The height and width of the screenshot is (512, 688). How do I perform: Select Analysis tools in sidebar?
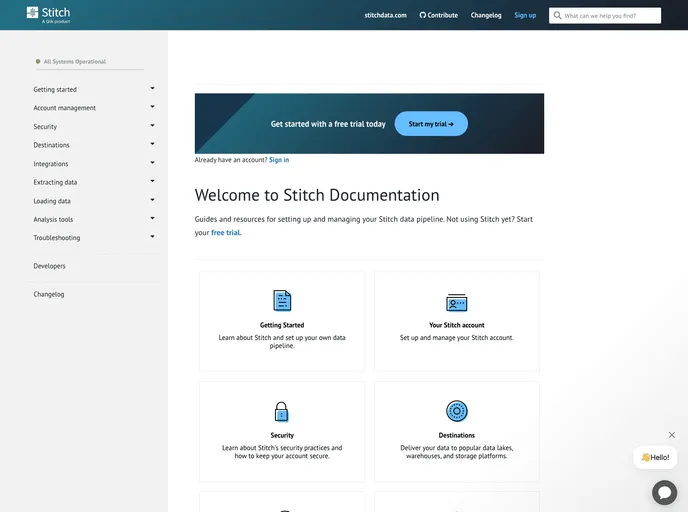(53, 219)
